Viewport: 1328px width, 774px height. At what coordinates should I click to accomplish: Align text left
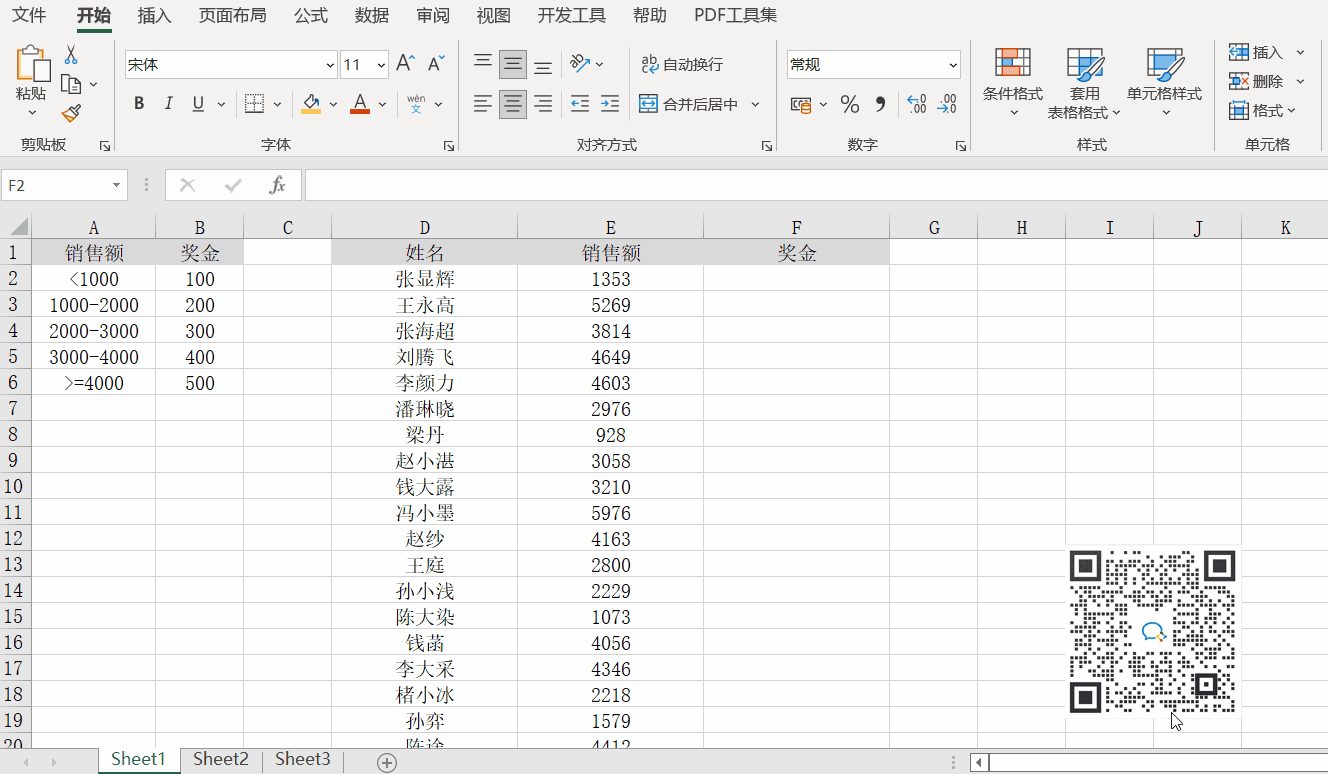click(483, 104)
